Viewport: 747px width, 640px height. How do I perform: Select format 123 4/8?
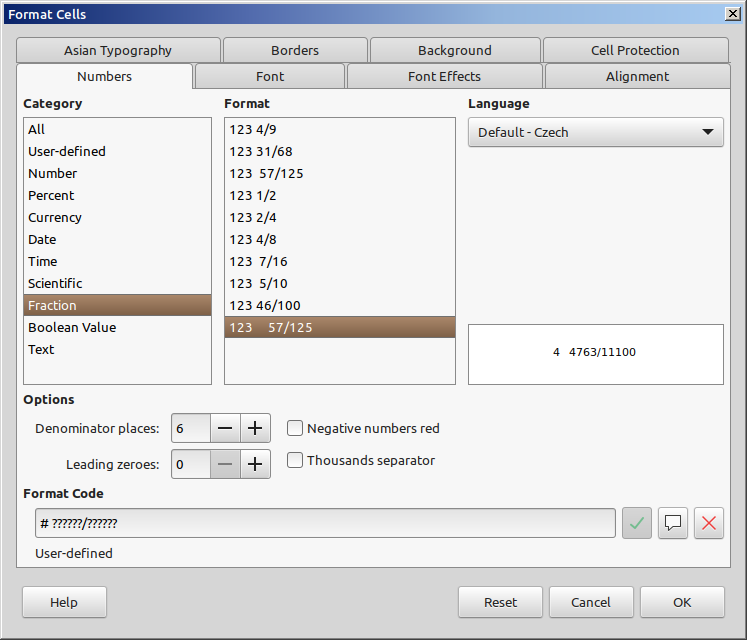point(340,239)
